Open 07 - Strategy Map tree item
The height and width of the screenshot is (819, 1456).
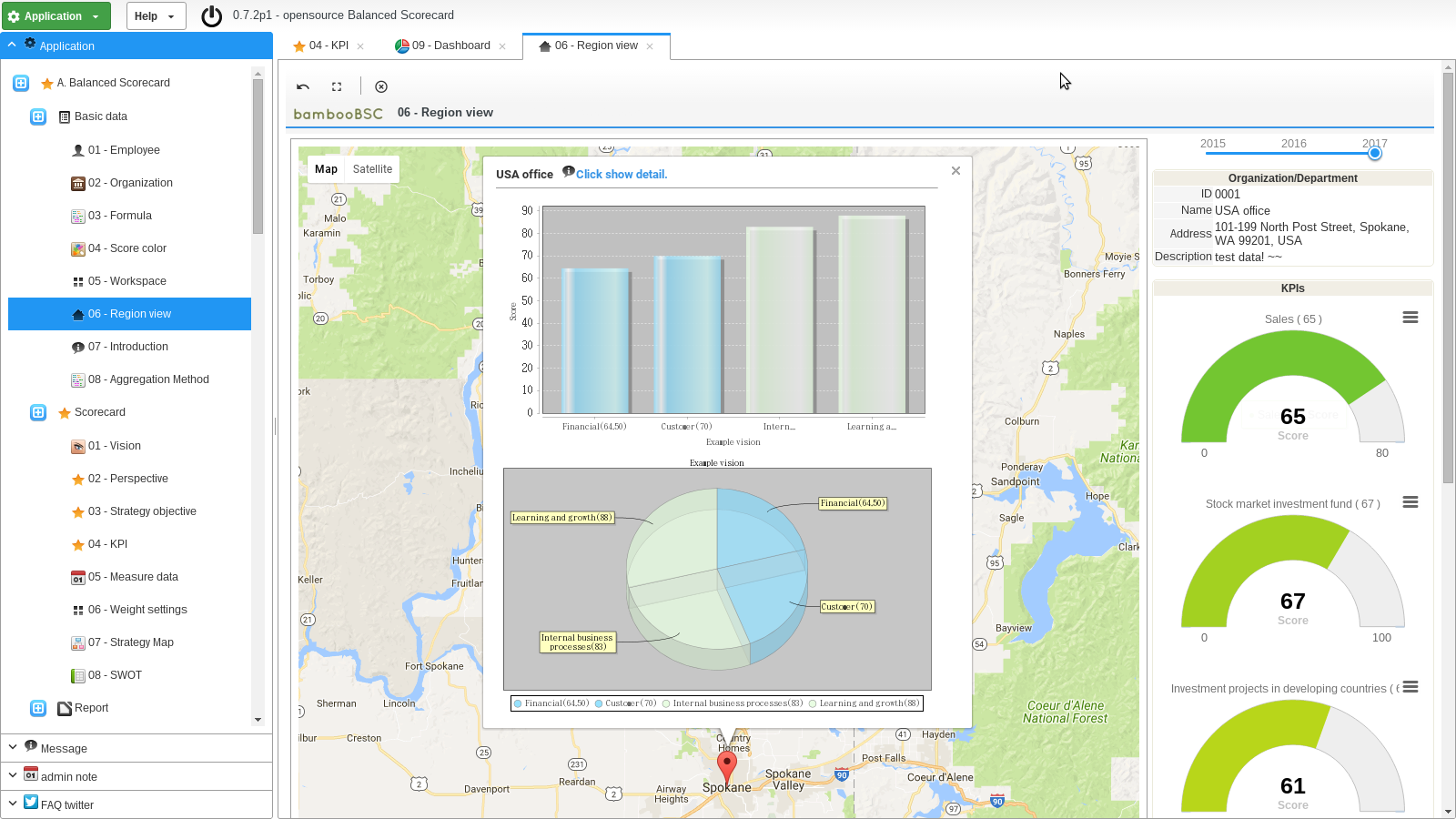[130, 642]
